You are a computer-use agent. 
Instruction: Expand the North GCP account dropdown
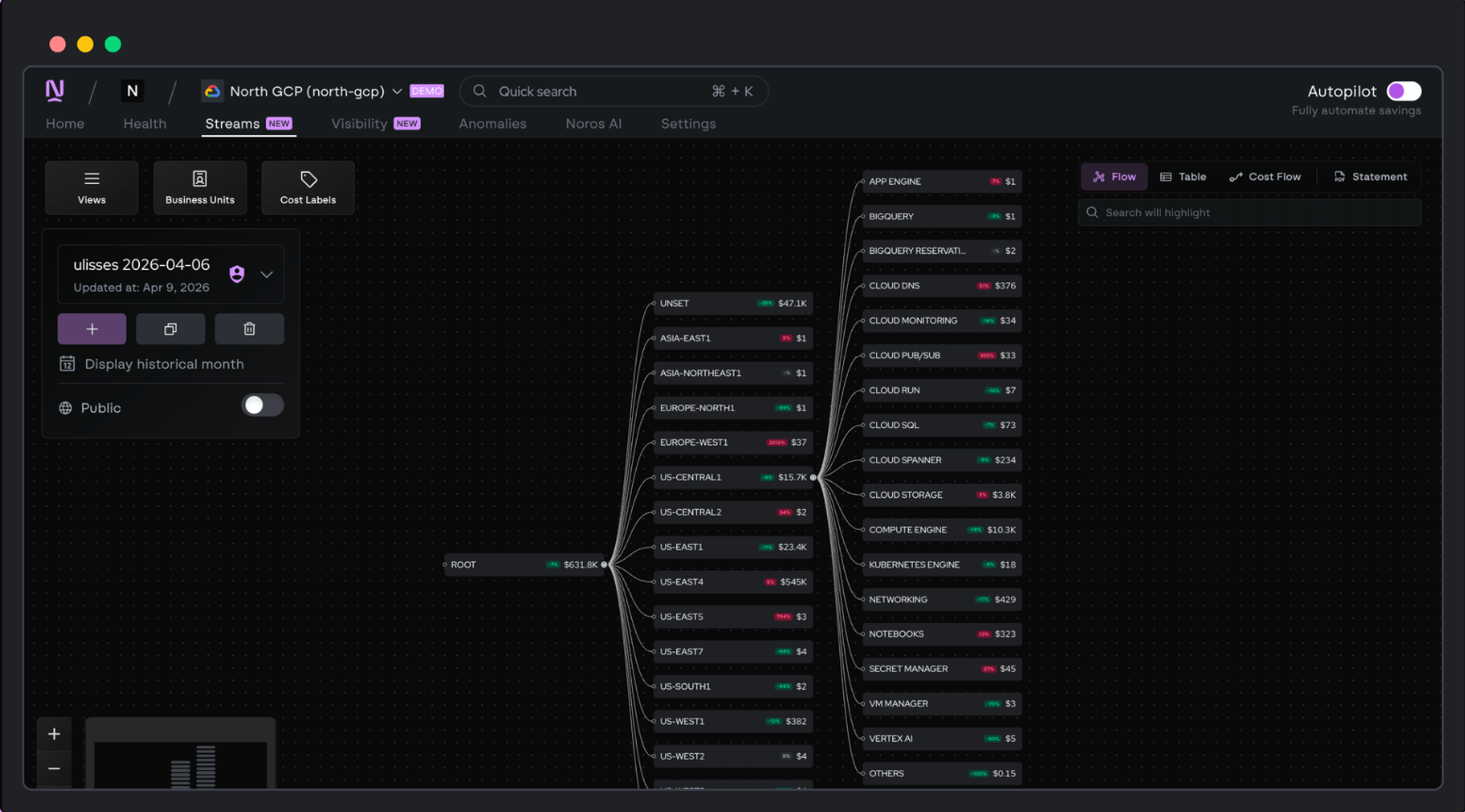click(397, 92)
